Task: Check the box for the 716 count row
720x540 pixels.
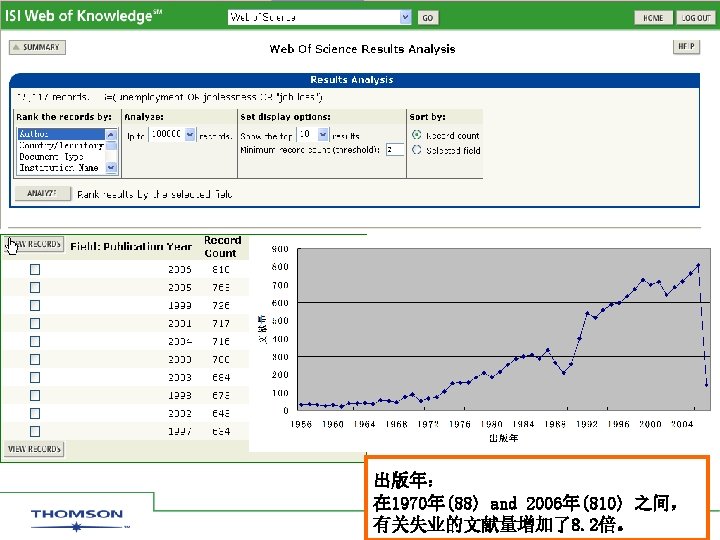Action: click(x=35, y=342)
